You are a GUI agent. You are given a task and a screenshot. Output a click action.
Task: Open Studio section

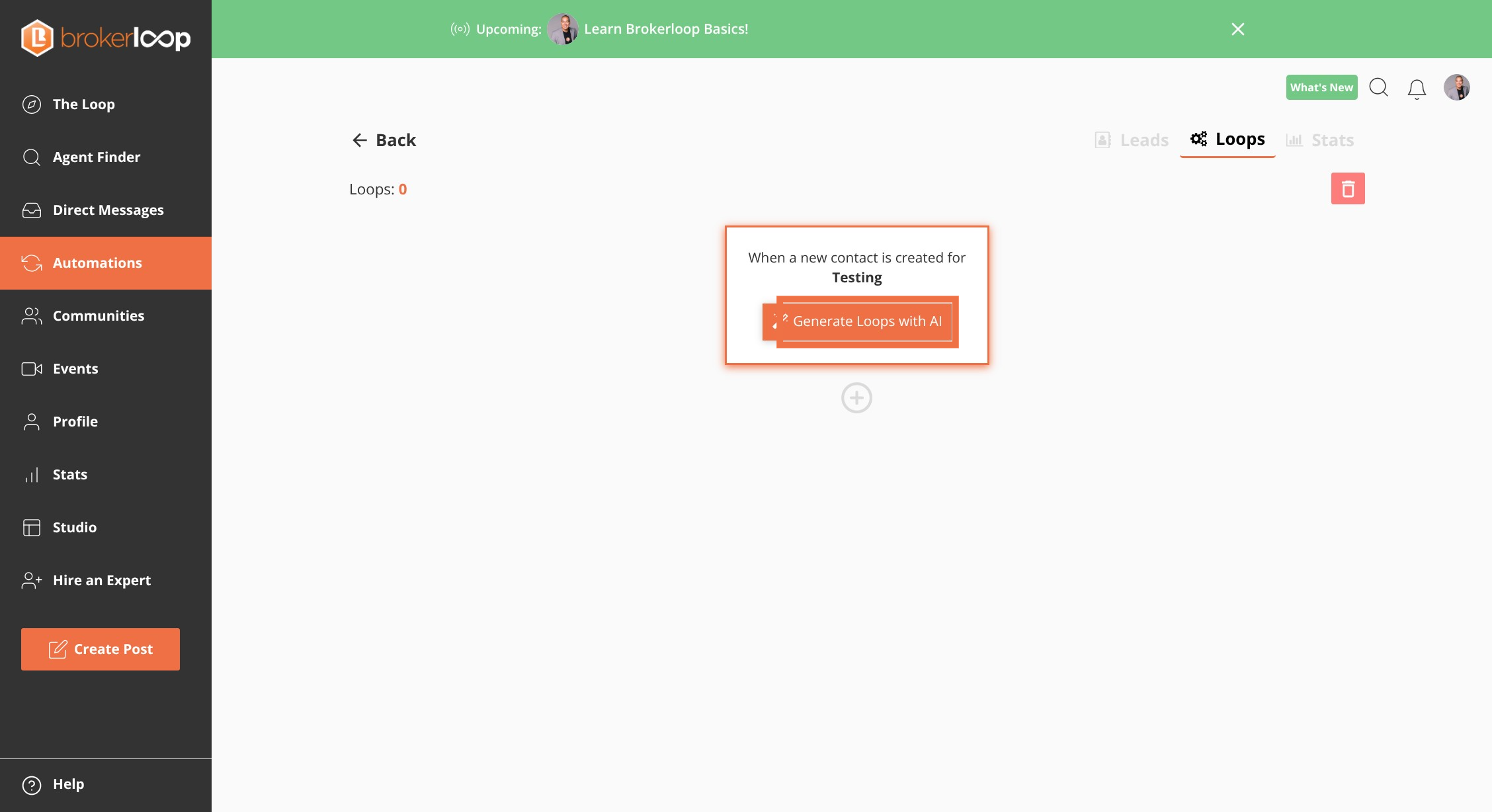coord(106,528)
